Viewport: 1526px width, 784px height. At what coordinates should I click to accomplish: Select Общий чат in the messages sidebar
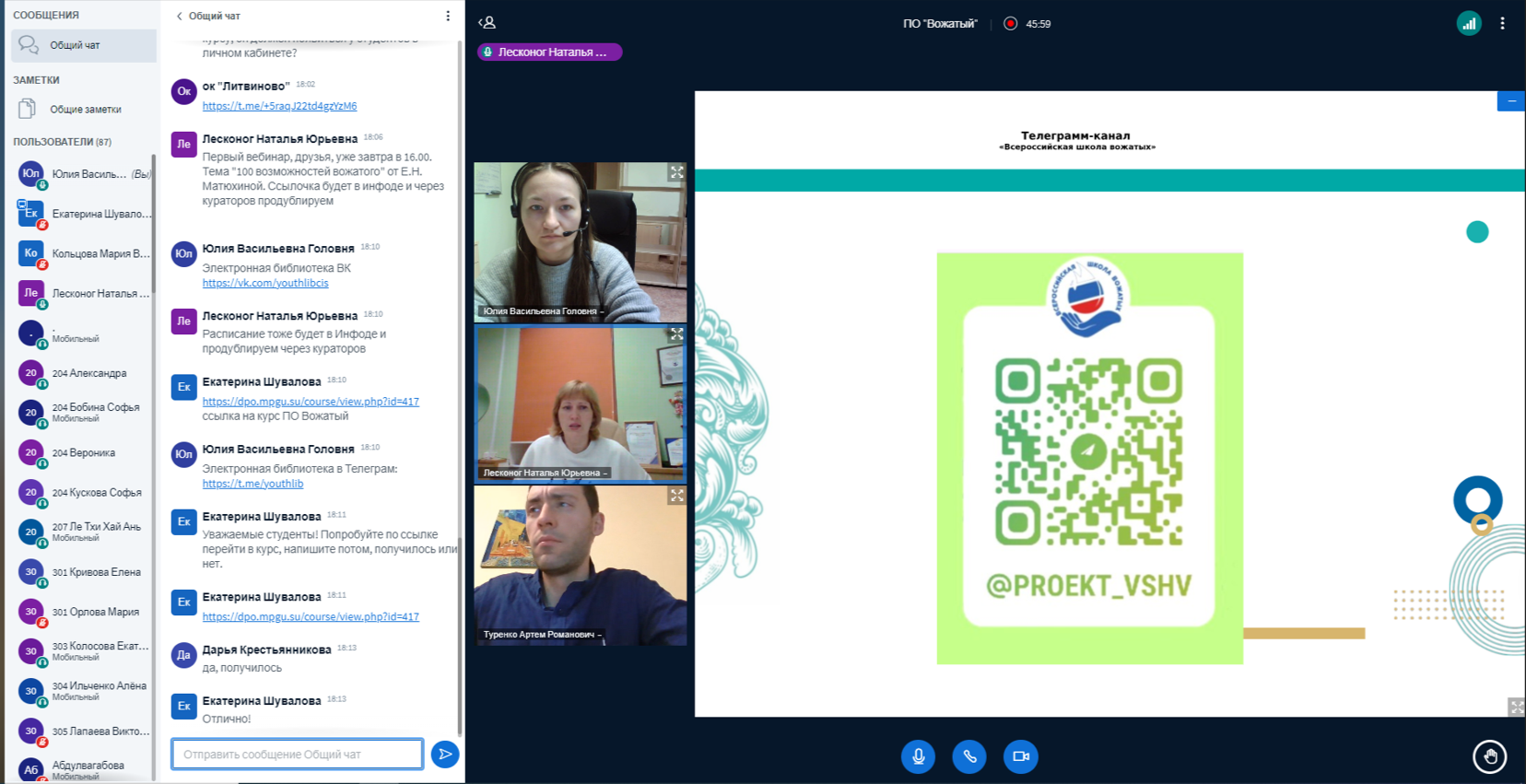point(83,45)
